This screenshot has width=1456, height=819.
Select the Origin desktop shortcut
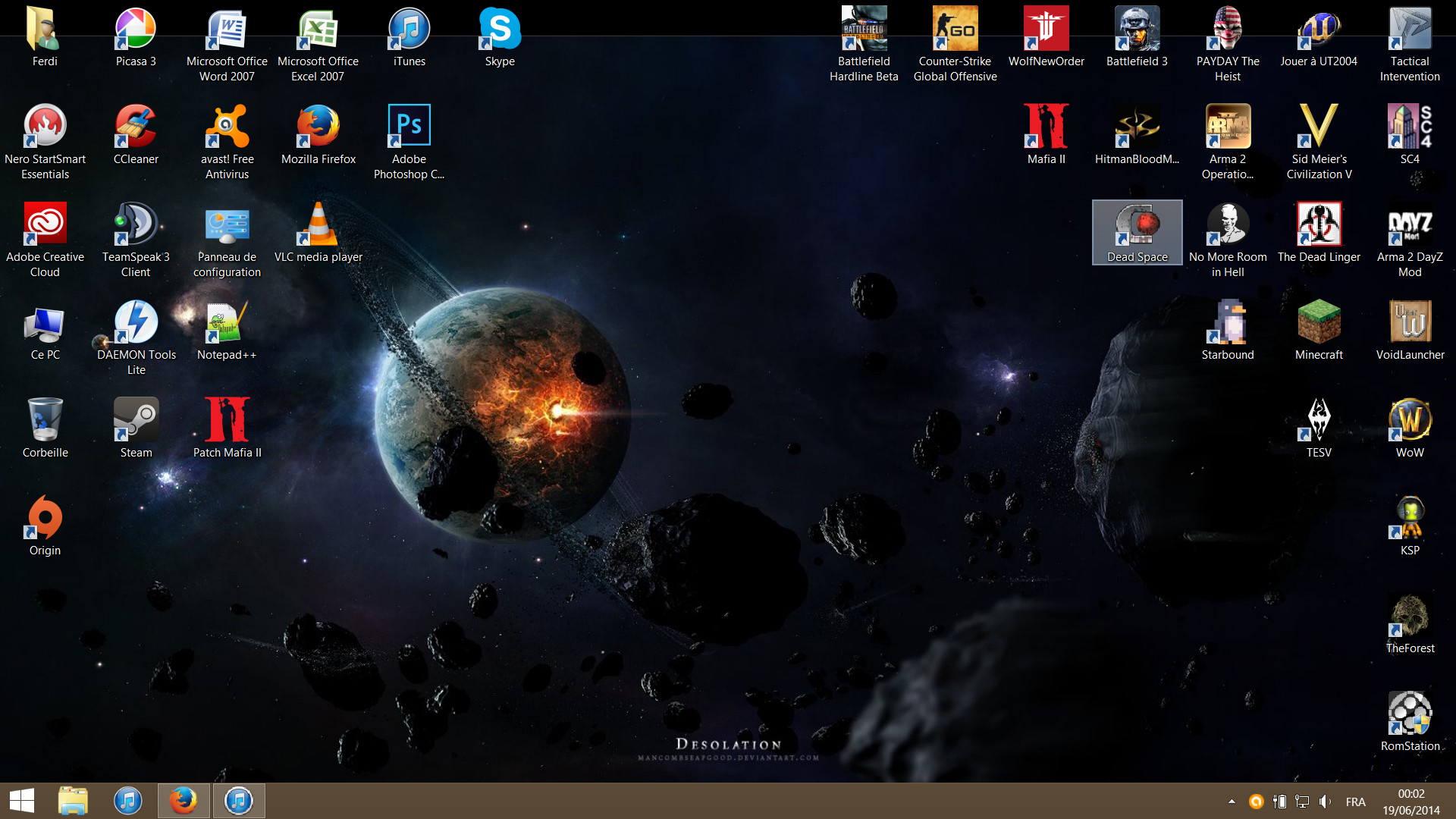45,526
